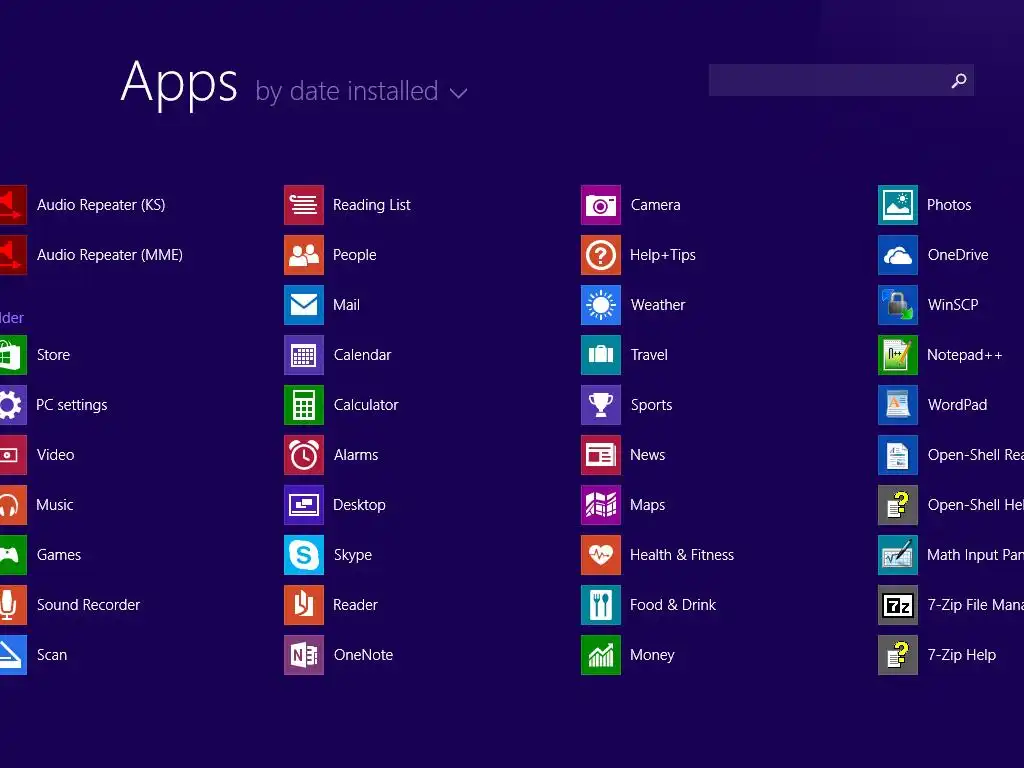
Task: Open the Calendar app icon
Action: (x=304, y=355)
